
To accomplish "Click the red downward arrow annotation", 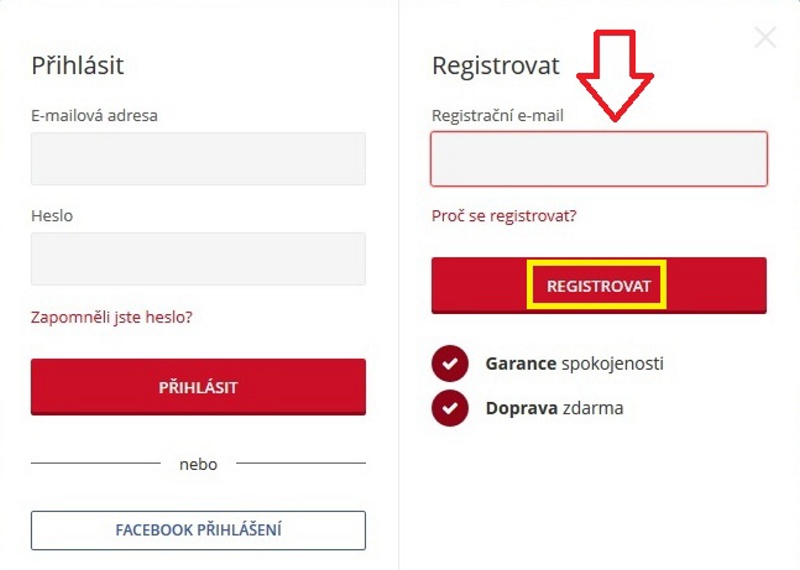I will tap(615, 76).
